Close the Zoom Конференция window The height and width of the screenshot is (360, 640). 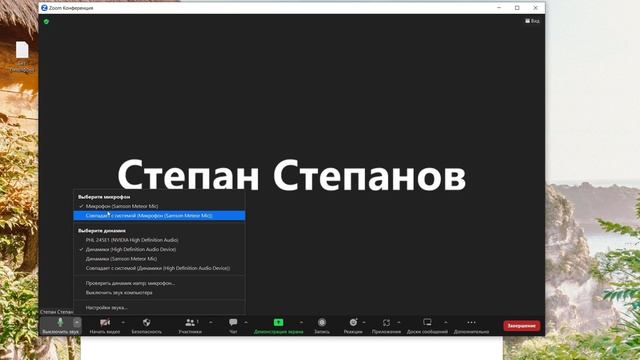(x=536, y=8)
